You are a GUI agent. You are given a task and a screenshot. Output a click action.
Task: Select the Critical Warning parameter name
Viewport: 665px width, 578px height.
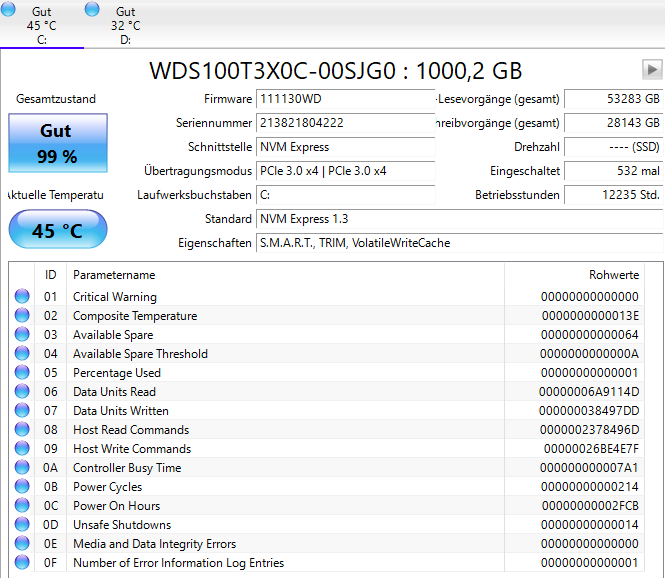pyautogui.click(x=115, y=297)
